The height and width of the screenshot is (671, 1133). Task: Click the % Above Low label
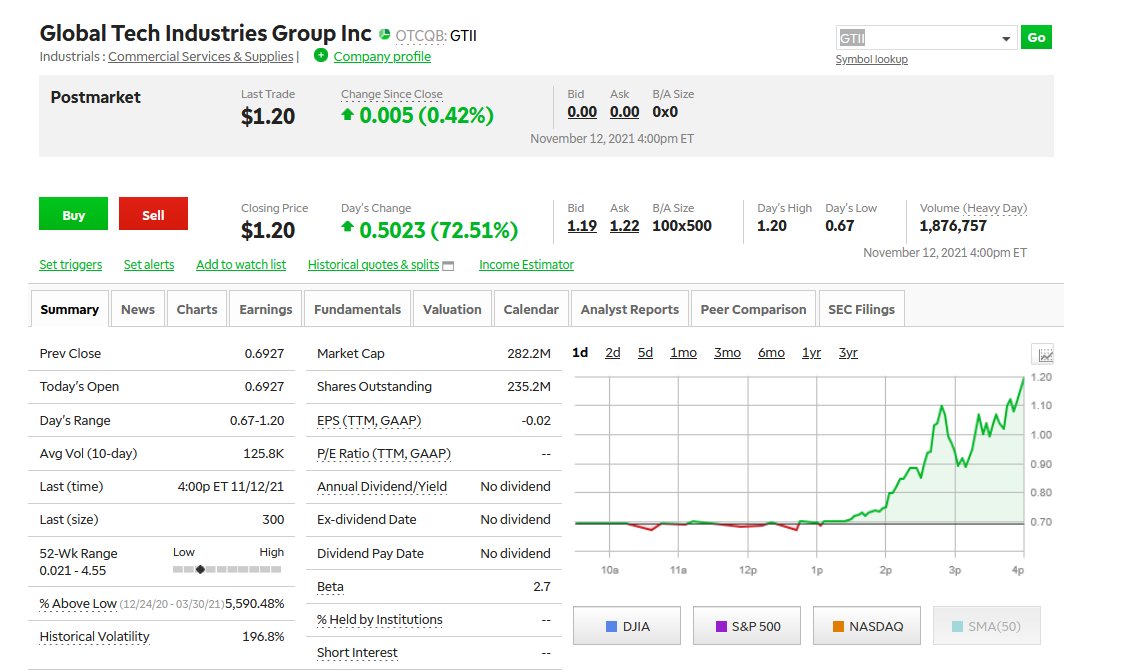click(x=77, y=603)
